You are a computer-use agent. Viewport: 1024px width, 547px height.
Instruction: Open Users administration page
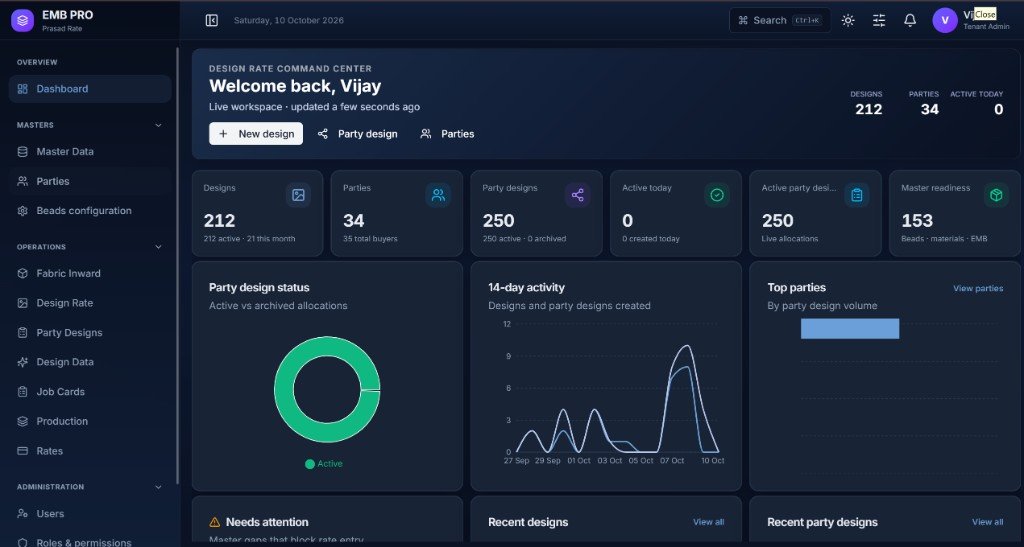90,514
